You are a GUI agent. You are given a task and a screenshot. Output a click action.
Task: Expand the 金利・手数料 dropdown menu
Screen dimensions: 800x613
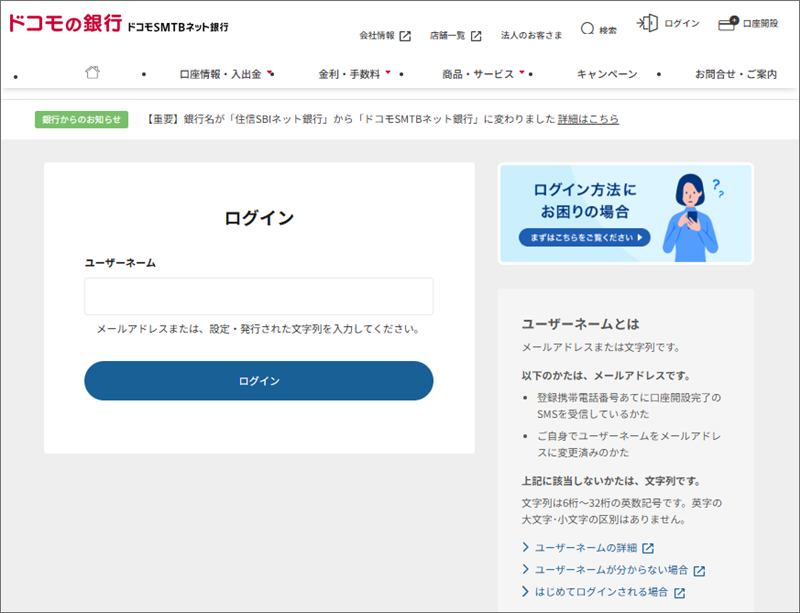[x=355, y=75]
